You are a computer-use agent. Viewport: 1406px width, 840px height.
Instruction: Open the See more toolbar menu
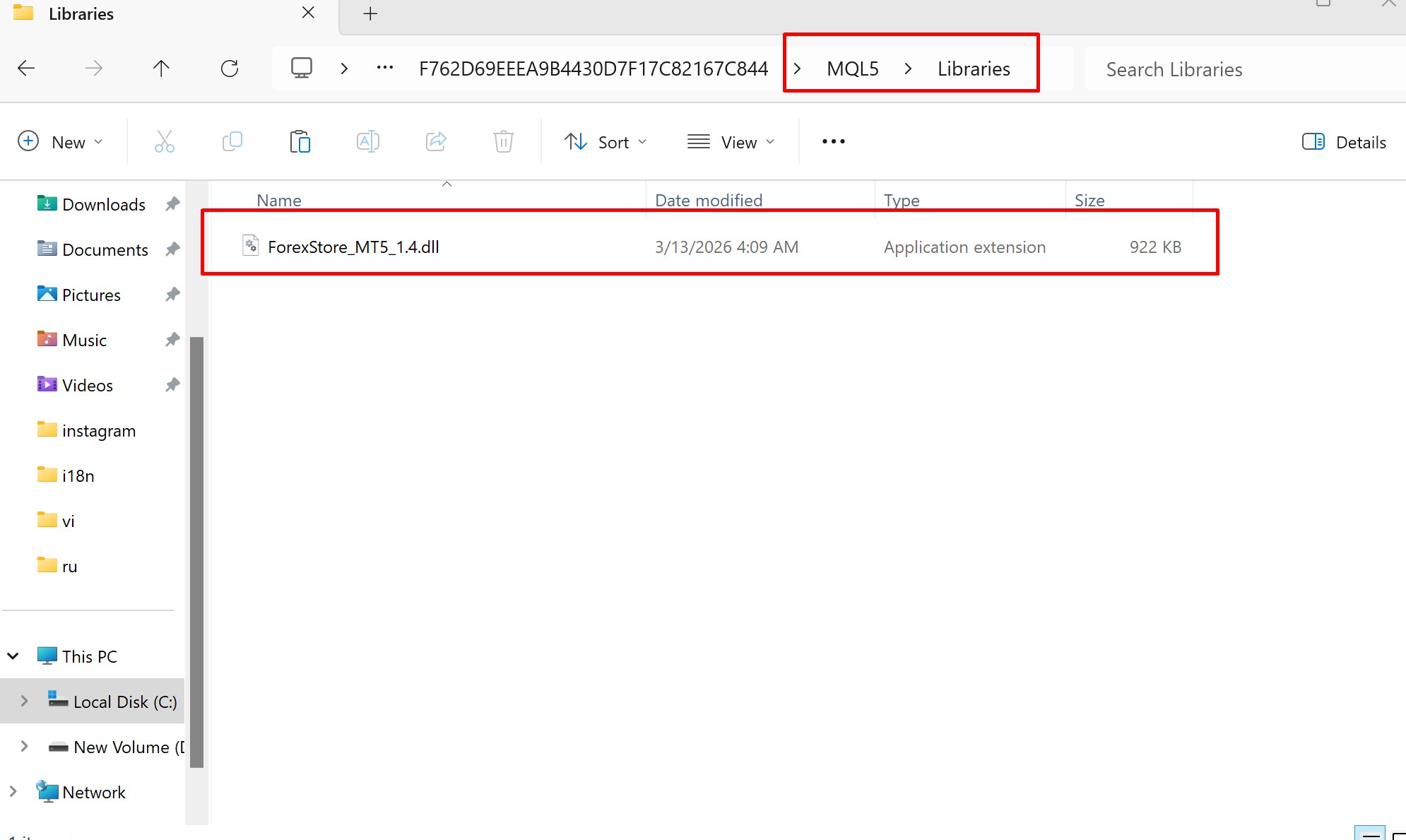[x=834, y=141]
